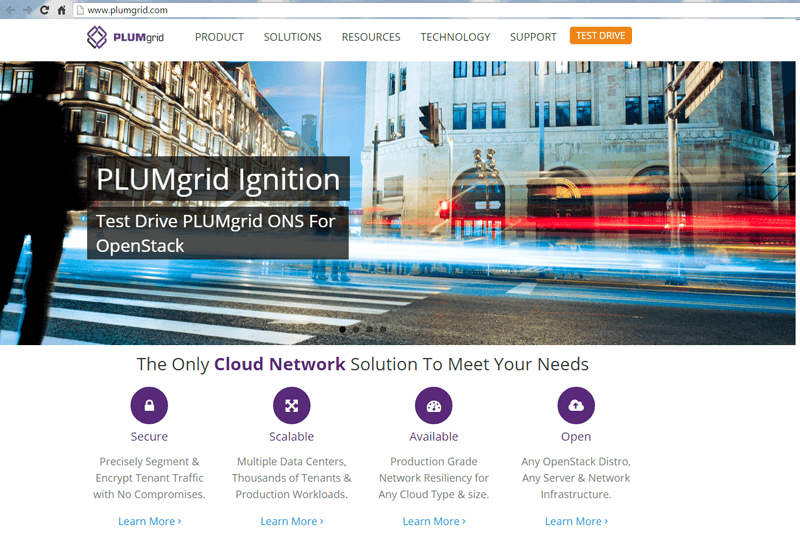Open the PRODUCT menu
Viewport: 800px width, 543px height.
(219, 37)
